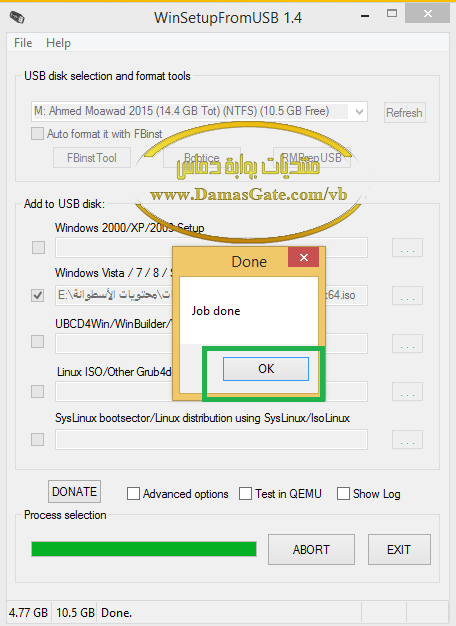The image size is (456, 626).
Task: Click browse button for Linux ISO/Grub4dos
Action: click(x=407, y=392)
